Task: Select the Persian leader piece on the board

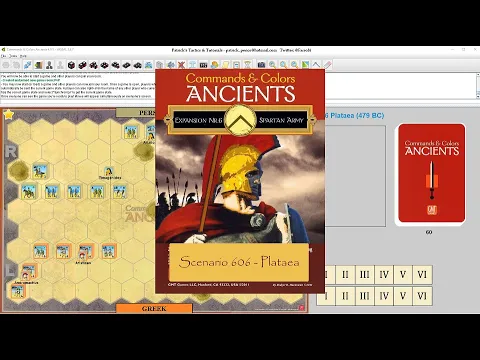Action: point(109,171)
